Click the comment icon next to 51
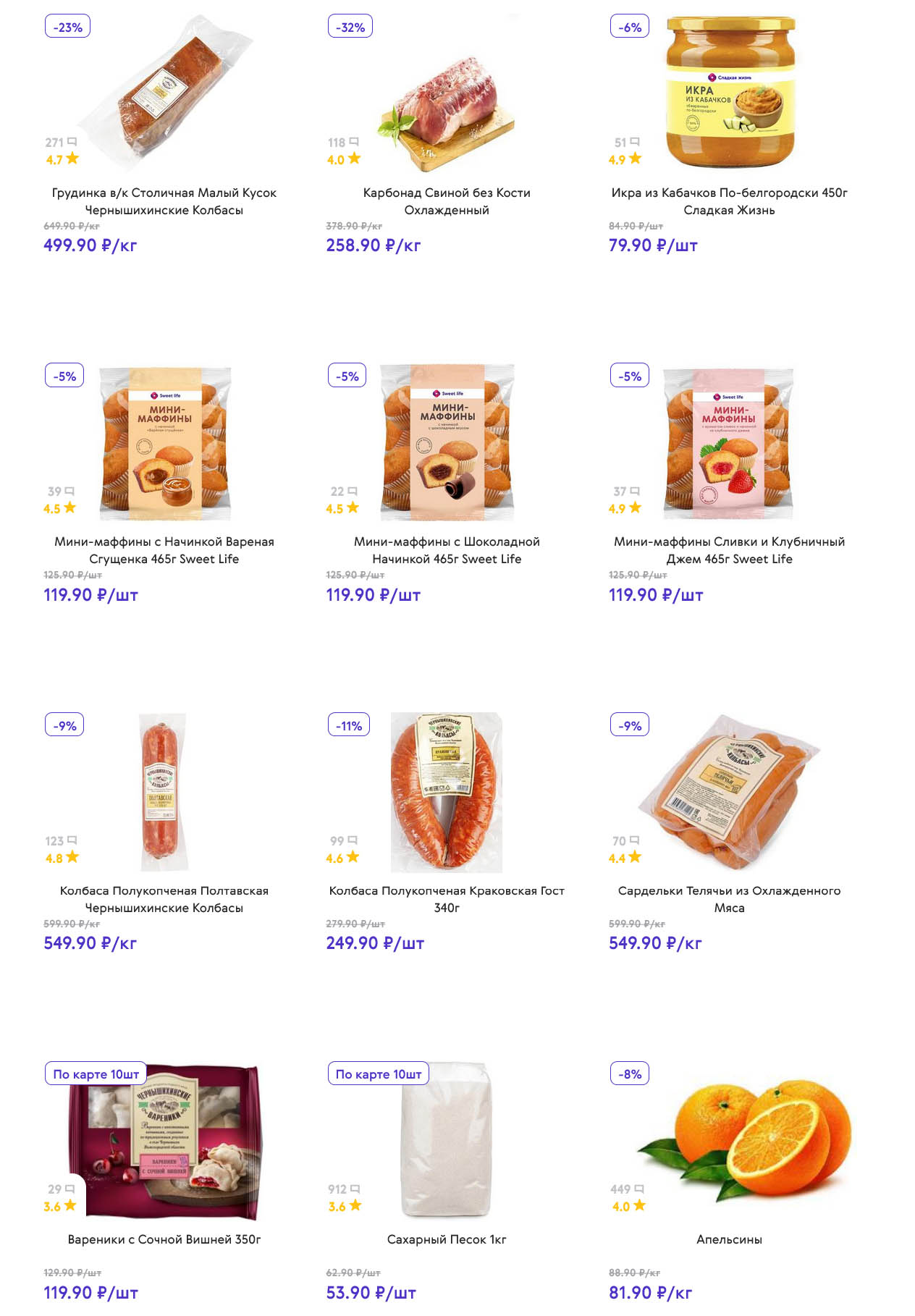The height and width of the screenshot is (1316, 915). point(635,142)
